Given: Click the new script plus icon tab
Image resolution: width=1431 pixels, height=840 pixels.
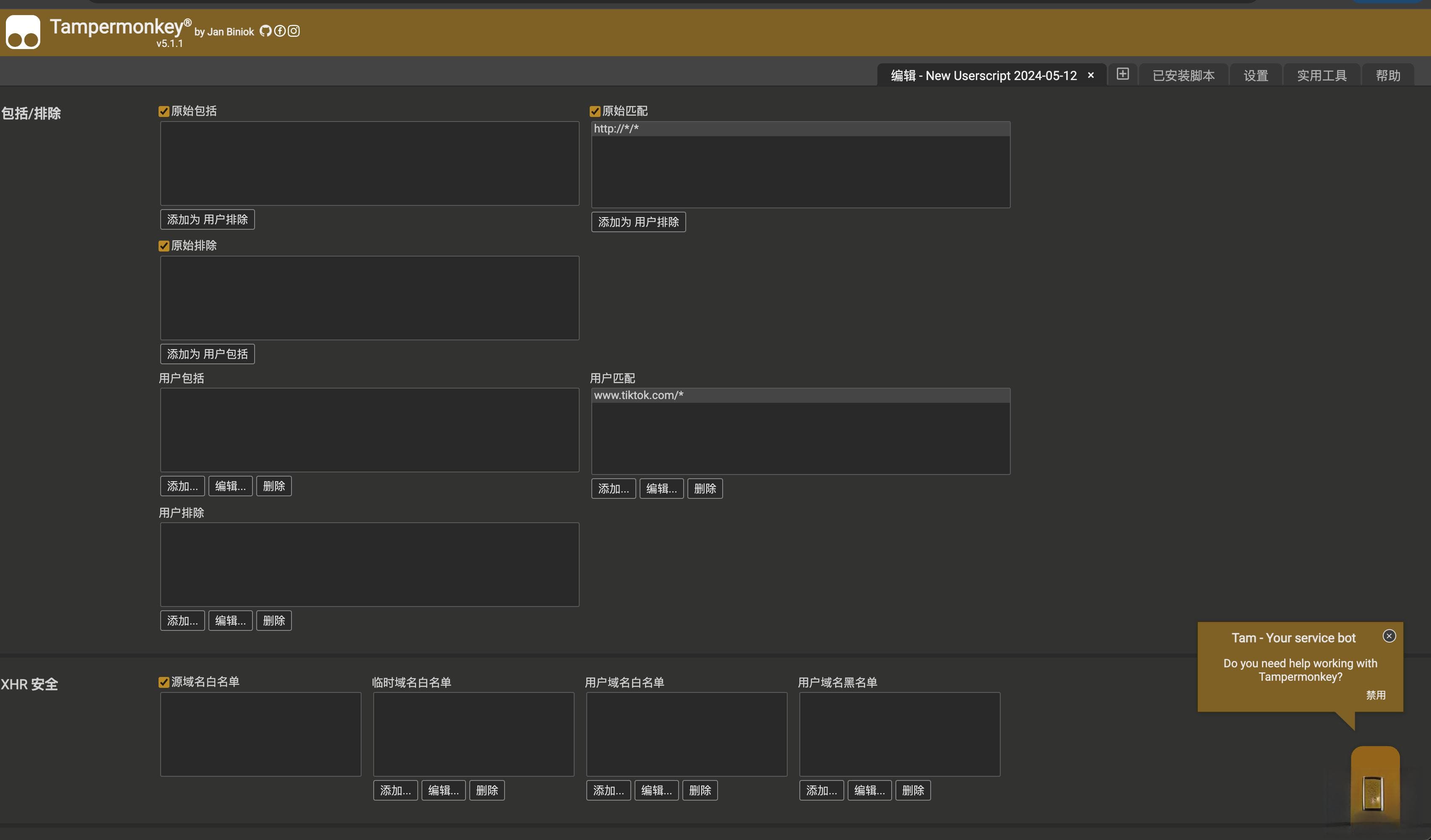Looking at the screenshot, I should tap(1123, 74).
